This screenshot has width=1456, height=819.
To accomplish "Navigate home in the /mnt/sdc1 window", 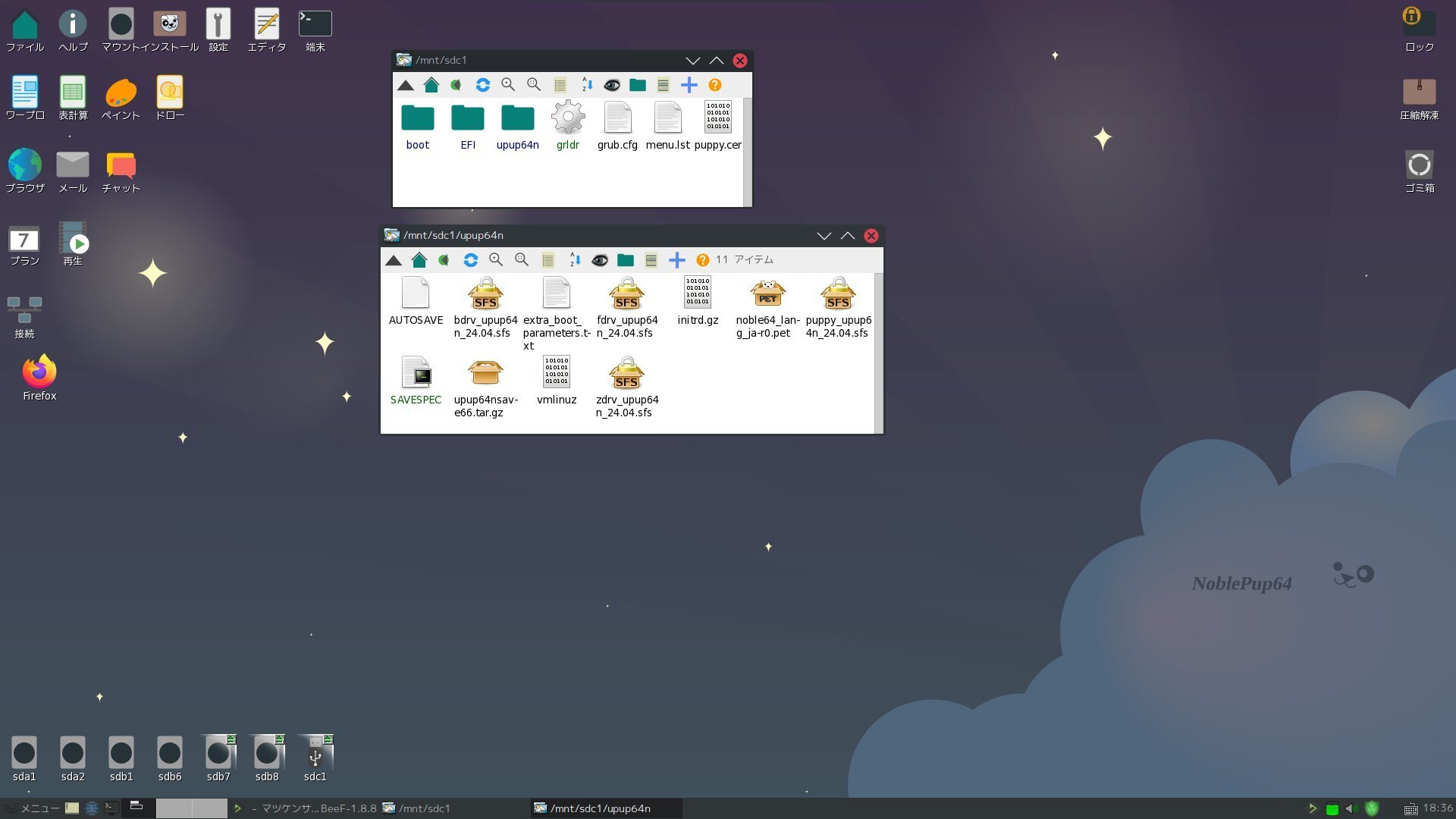I will point(432,85).
